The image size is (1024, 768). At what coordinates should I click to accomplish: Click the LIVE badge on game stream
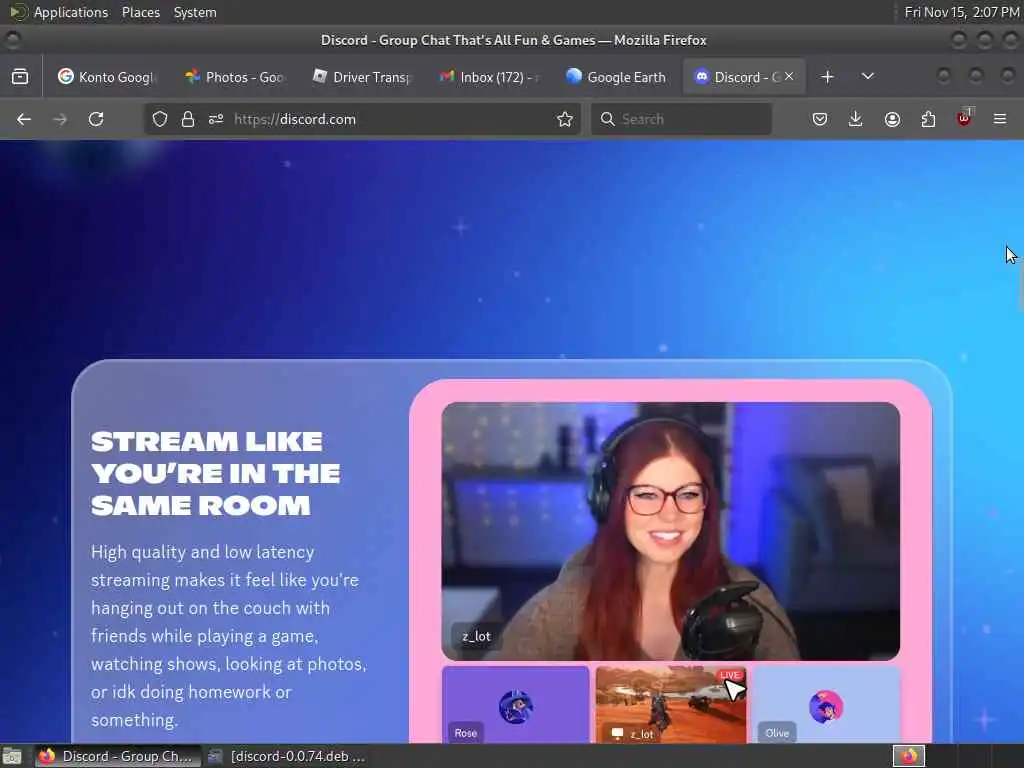(x=729, y=675)
